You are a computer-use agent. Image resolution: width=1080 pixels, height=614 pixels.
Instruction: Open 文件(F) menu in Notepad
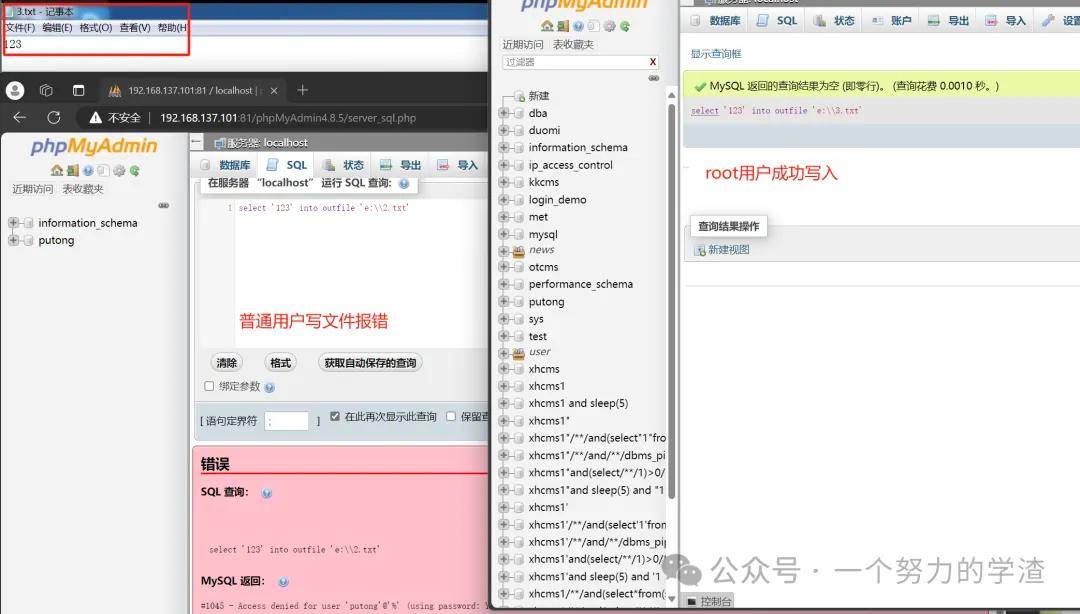click(x=20, y=28)
